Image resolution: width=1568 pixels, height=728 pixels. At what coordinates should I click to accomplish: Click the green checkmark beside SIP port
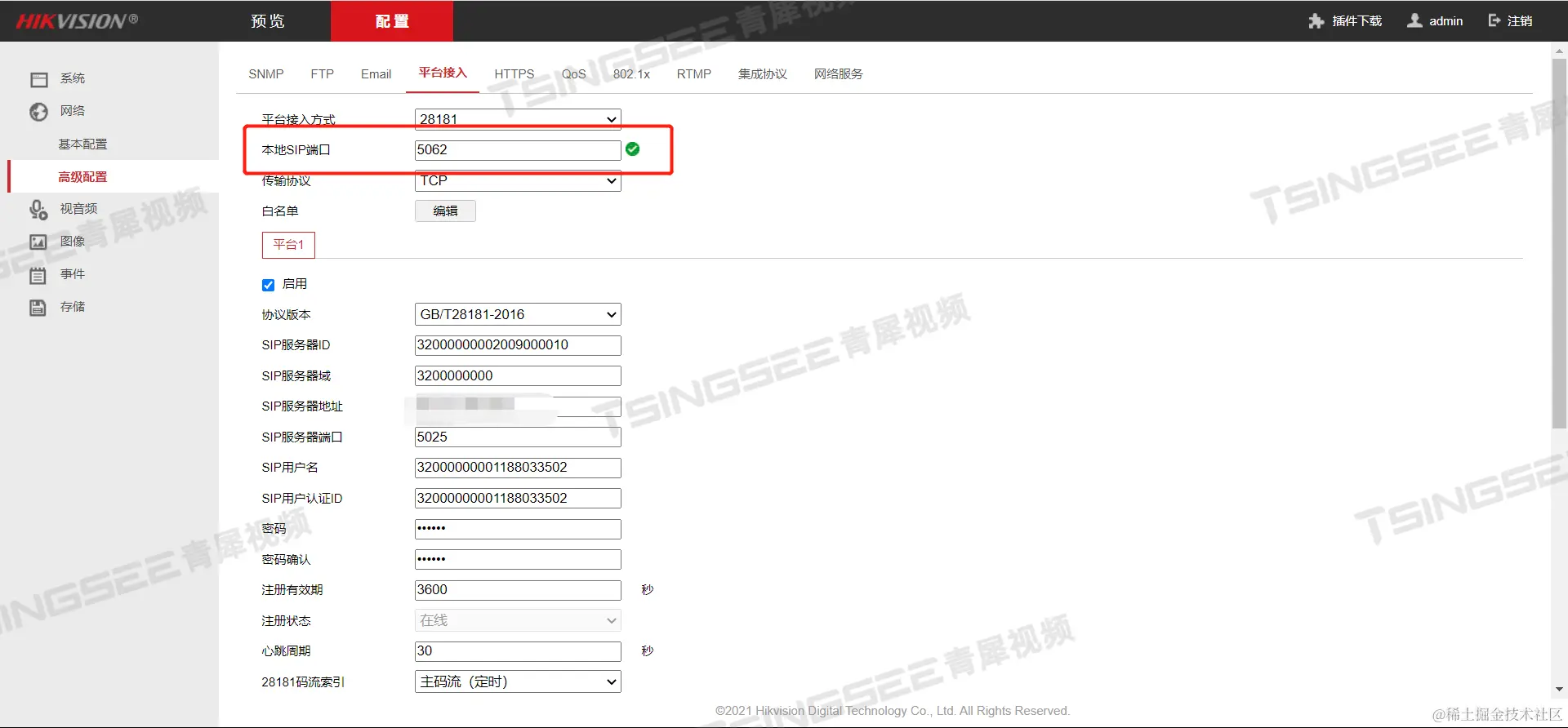click(632, 149)
